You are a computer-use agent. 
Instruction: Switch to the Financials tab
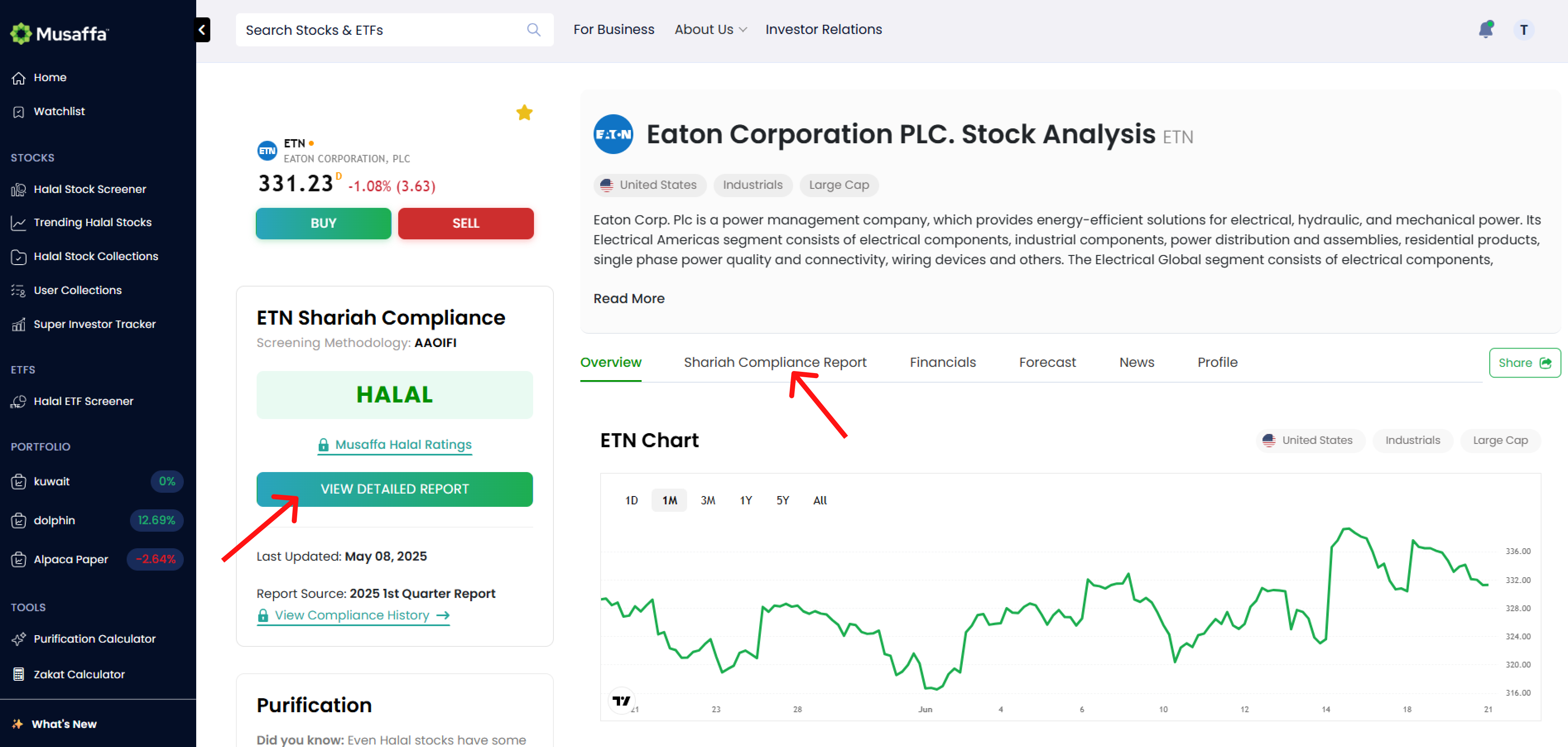click(942, 363)
